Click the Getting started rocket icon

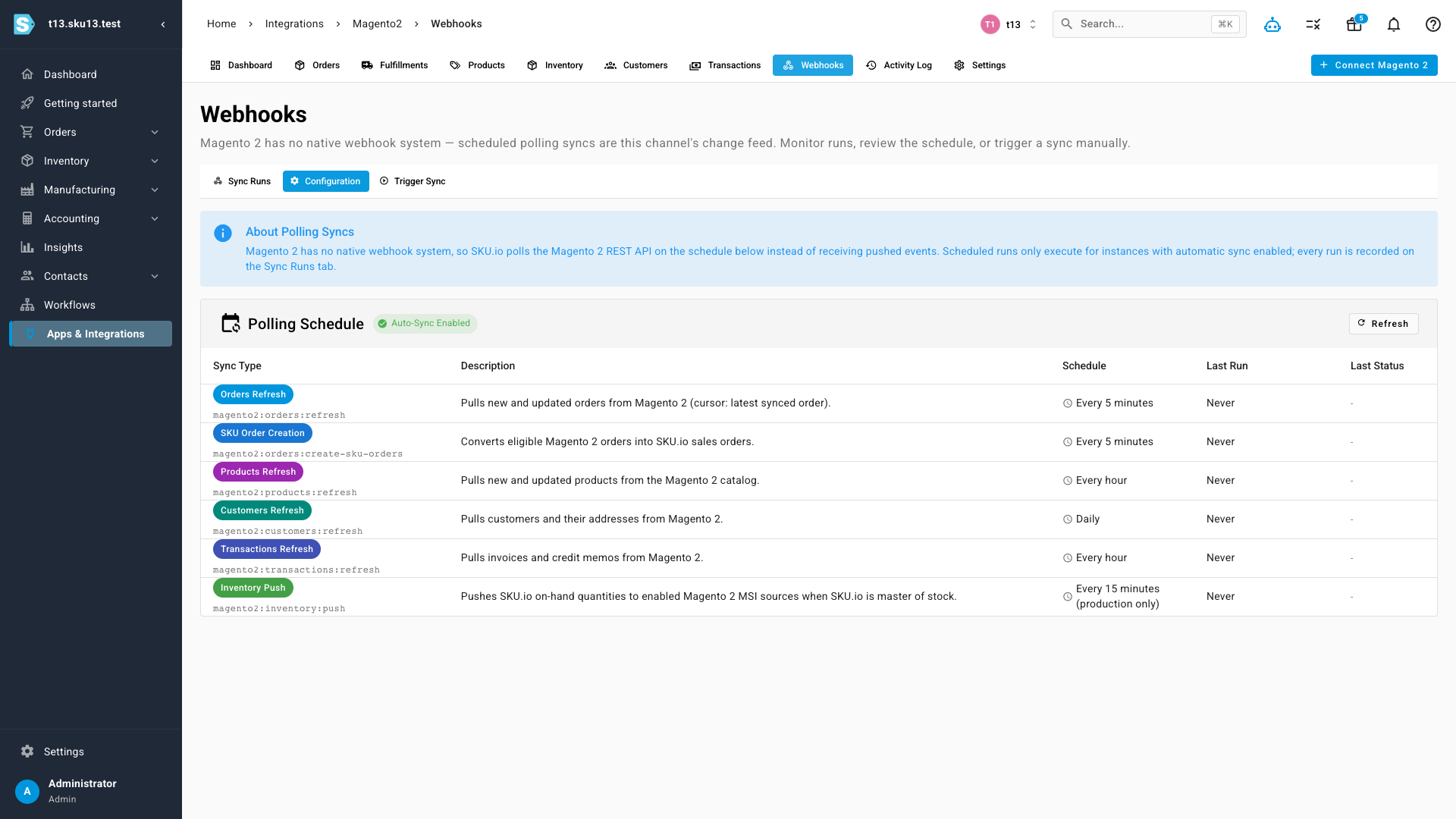pos(27,103)
